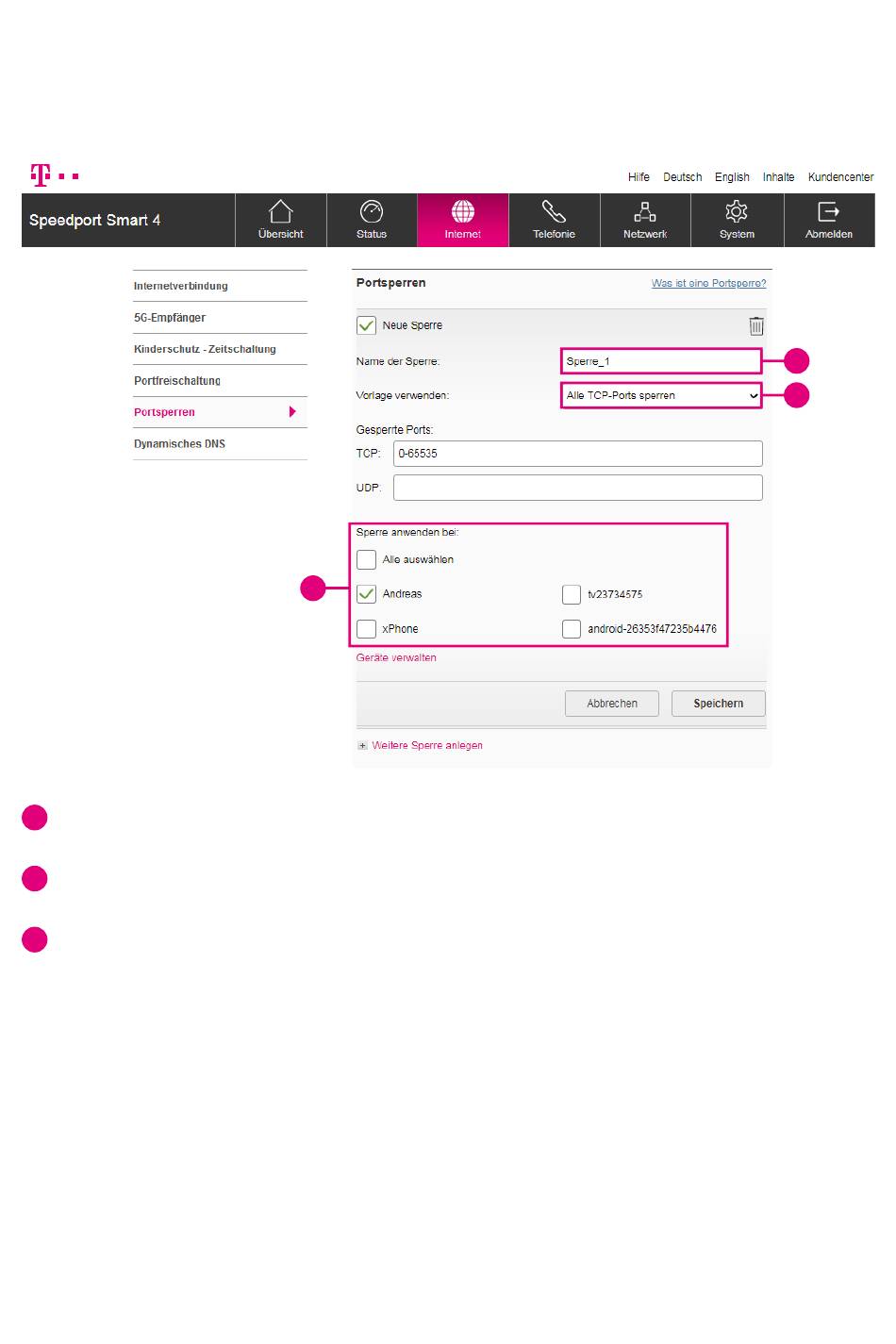
Task: Open the Inhalte link
Action: [779, 176]
